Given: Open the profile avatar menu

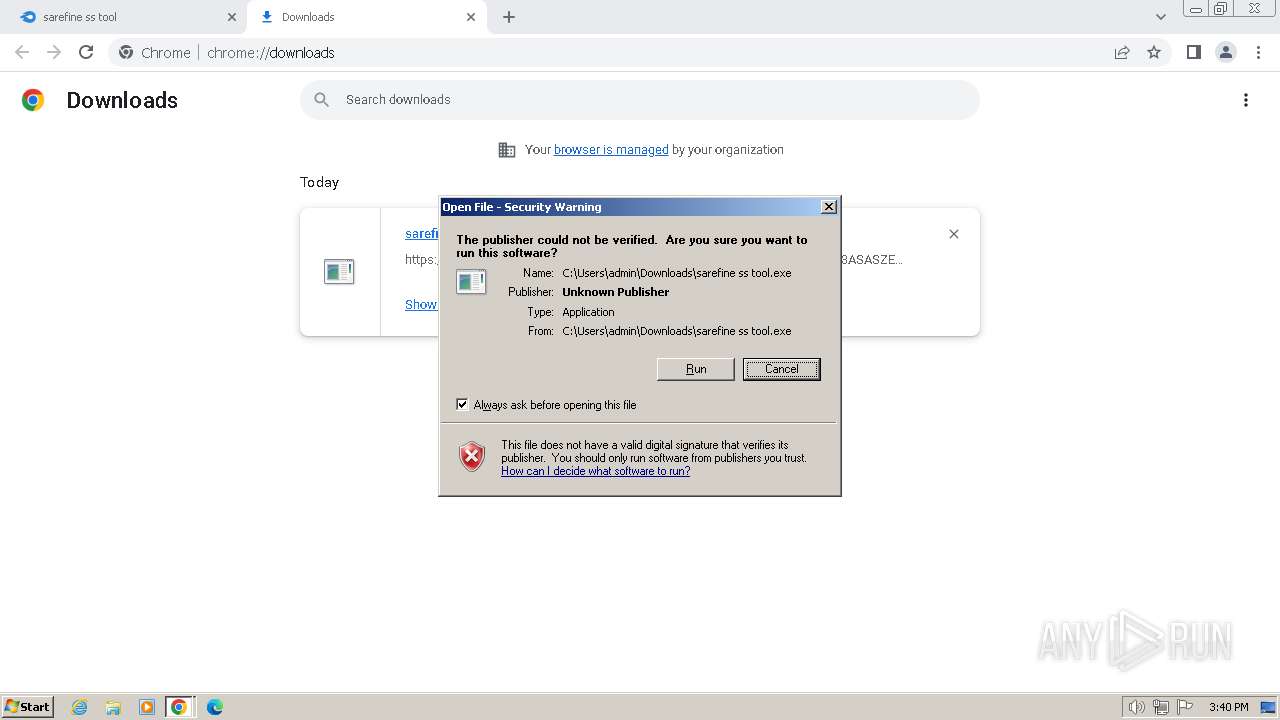Looking at the screenshot, I should pos(1226,52).
